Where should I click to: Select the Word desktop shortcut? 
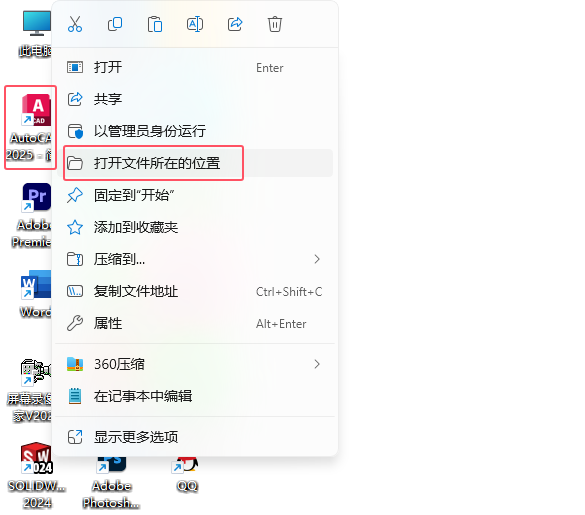(35, 294)
